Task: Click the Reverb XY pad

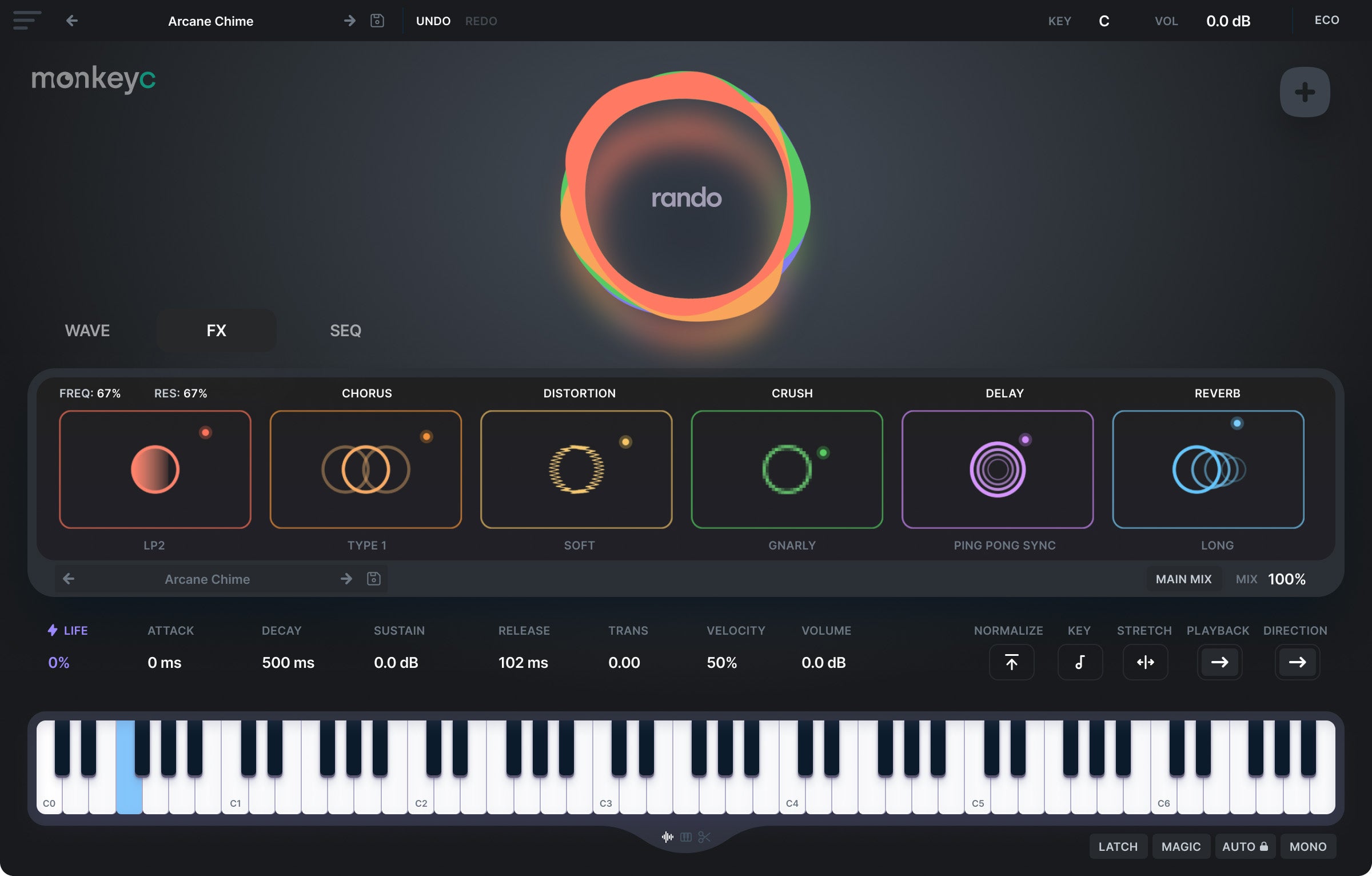Action: coord(1208,469)
